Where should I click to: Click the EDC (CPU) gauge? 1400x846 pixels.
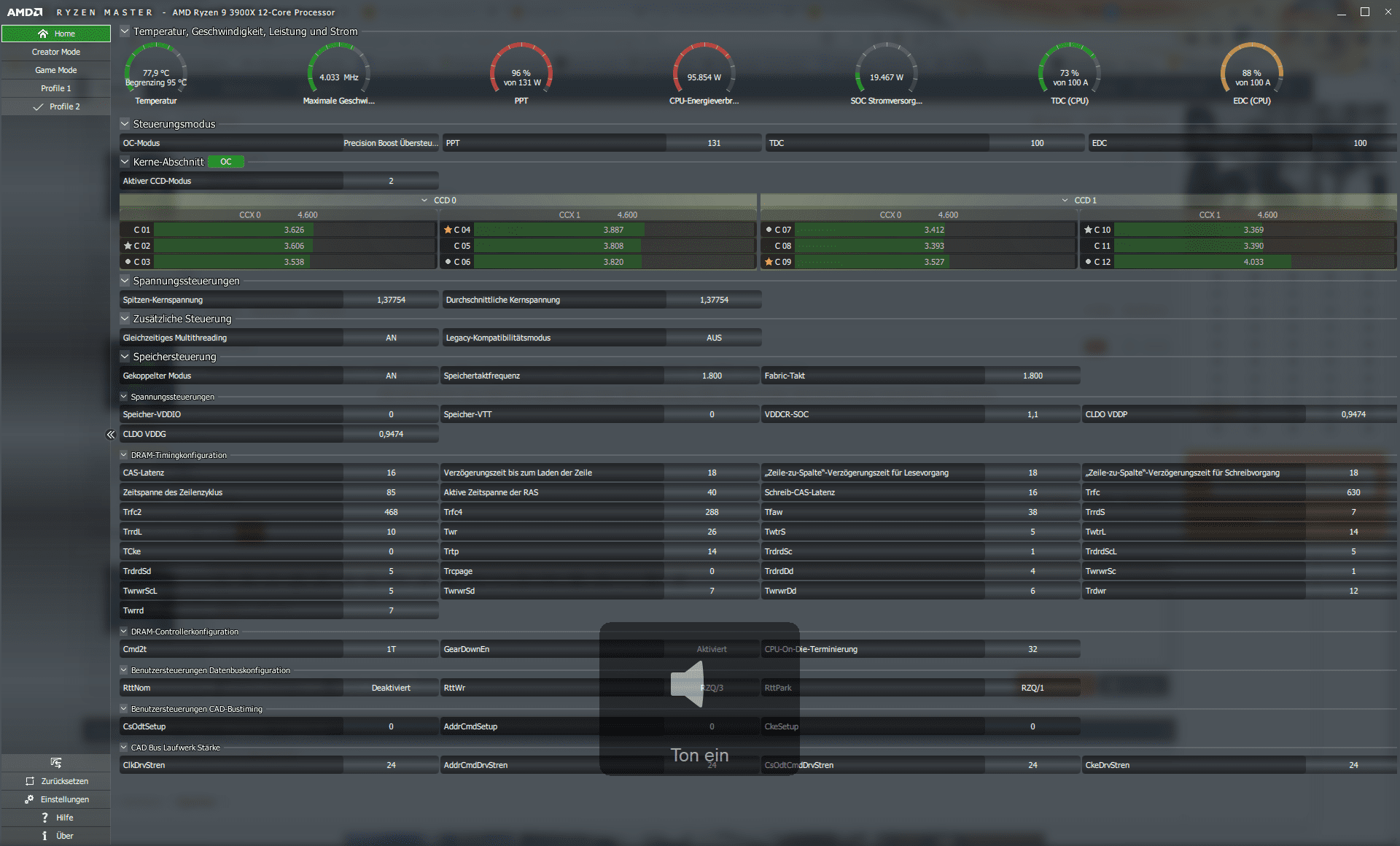[1252, 73]
